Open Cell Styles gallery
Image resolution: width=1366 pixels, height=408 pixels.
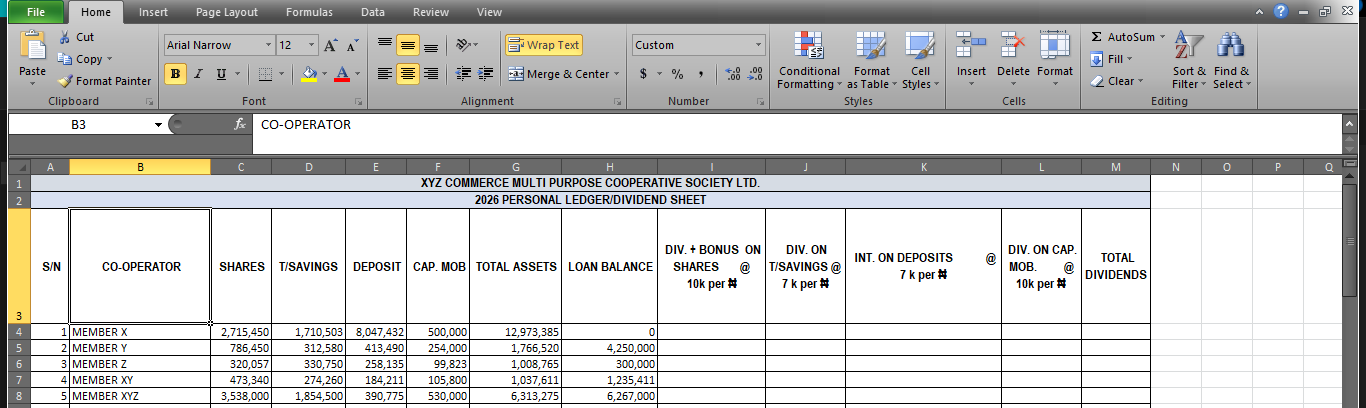(x=920, y=60)
